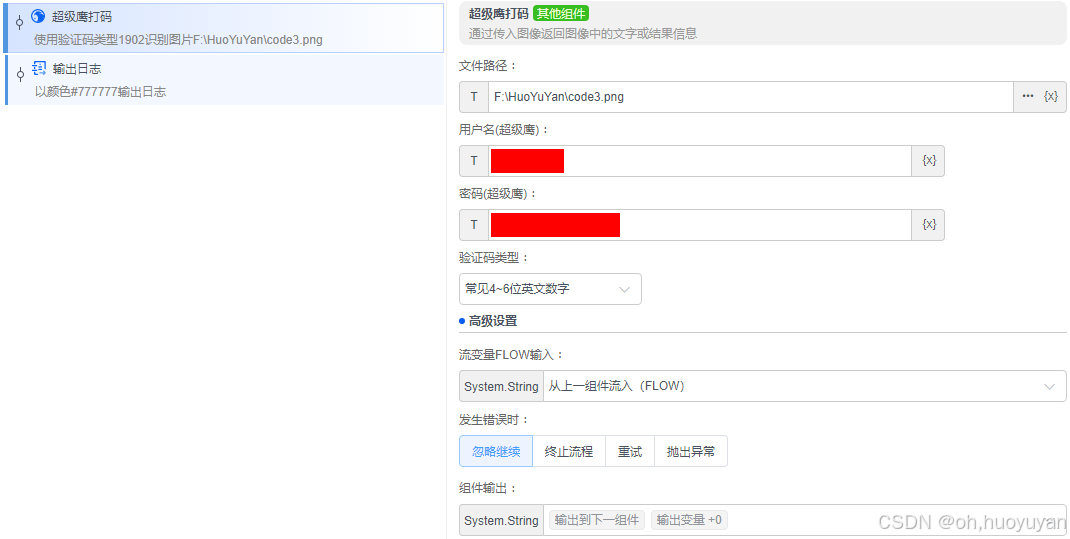Screen dimensions: 1070x539
Task: Click T type icon of 用户名 field
Action: point(474,161)
